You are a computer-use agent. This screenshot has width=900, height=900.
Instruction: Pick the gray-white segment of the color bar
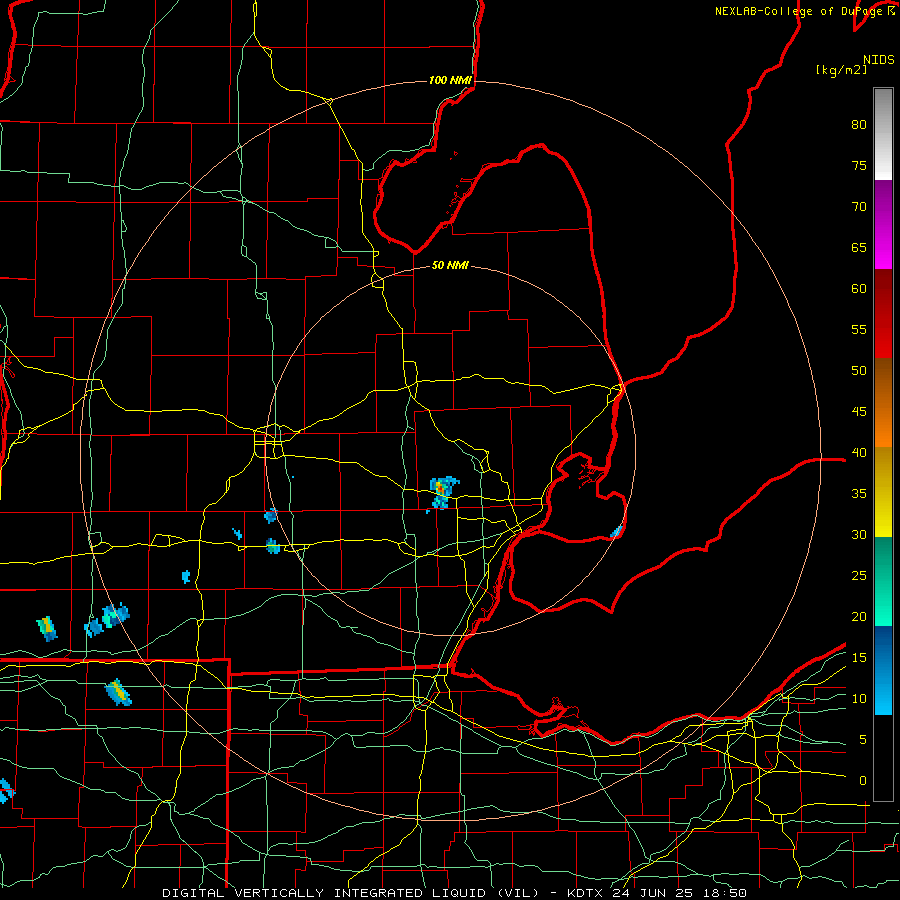point(883,134)
